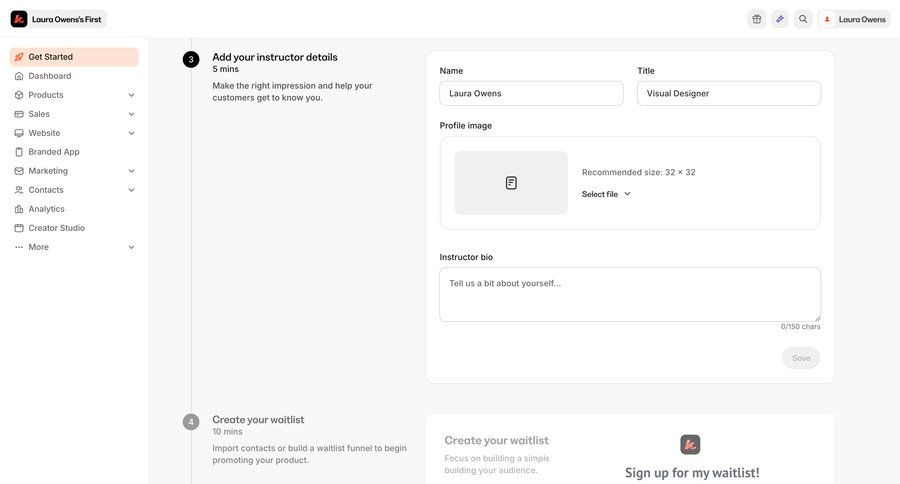Click the Title input field
900x484 pixels.
[x=728, y=93]
